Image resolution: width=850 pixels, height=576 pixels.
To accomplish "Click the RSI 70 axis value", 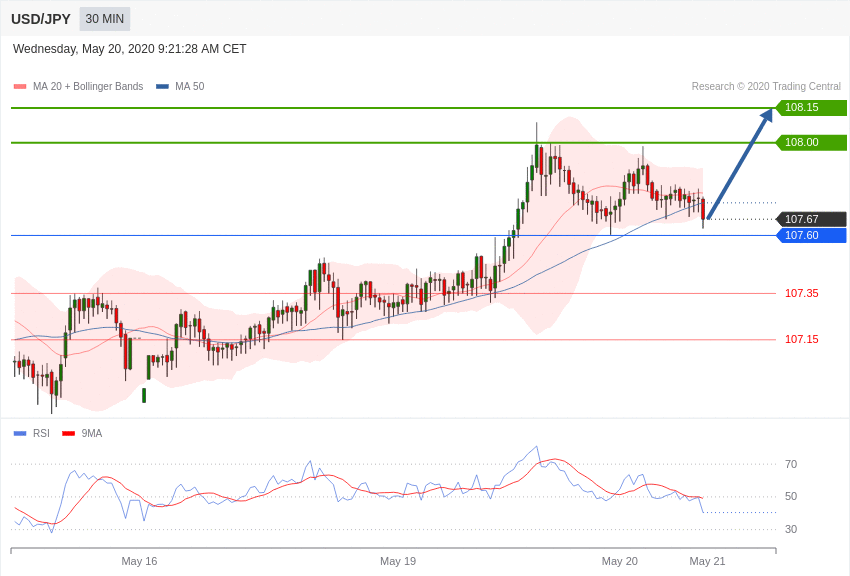I will 791,464.
